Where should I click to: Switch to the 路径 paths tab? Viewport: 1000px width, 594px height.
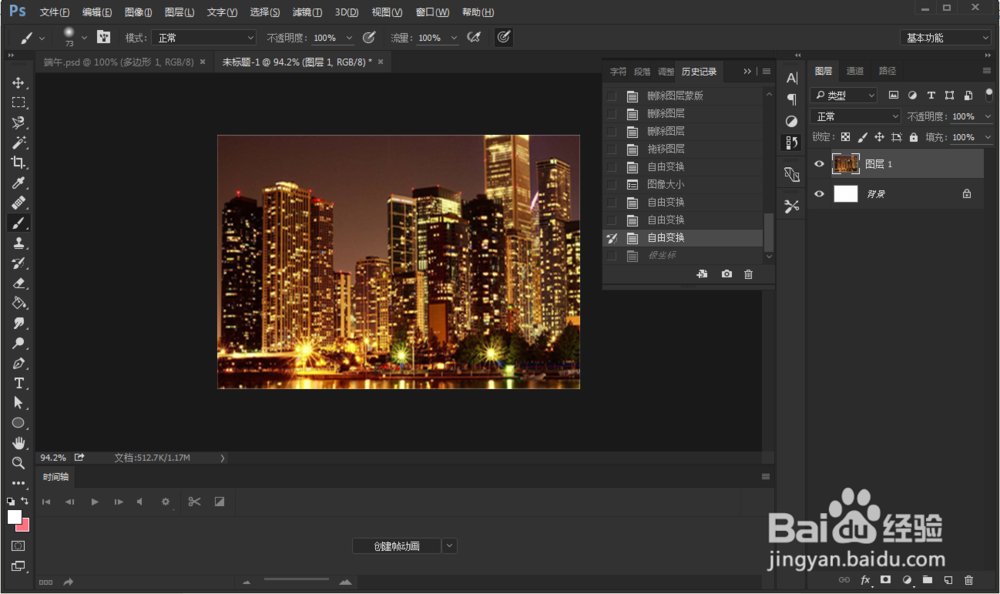(x=887, y=71)
